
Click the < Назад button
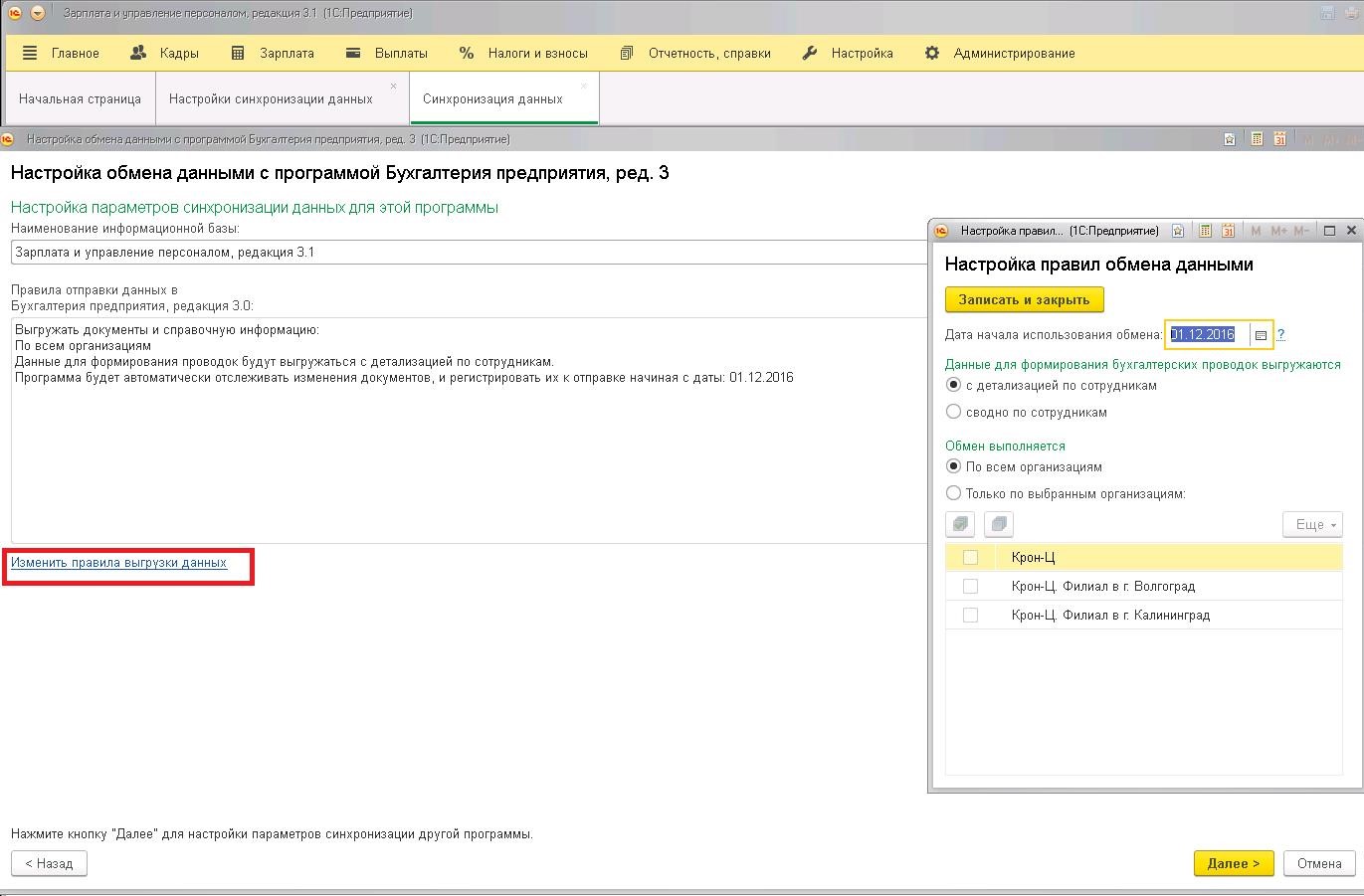tap(49, 863)
